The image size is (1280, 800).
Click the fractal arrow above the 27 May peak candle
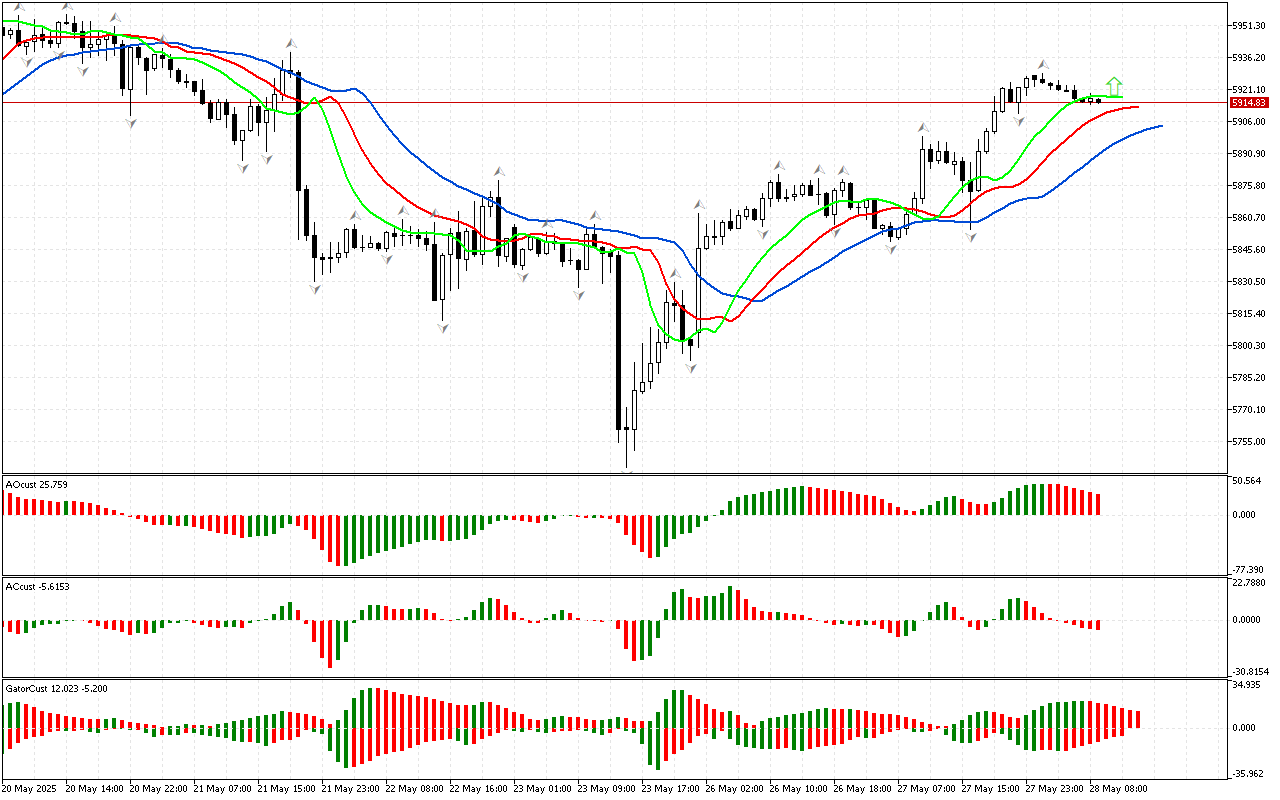pyautogui.click(x=1042, y=63)
